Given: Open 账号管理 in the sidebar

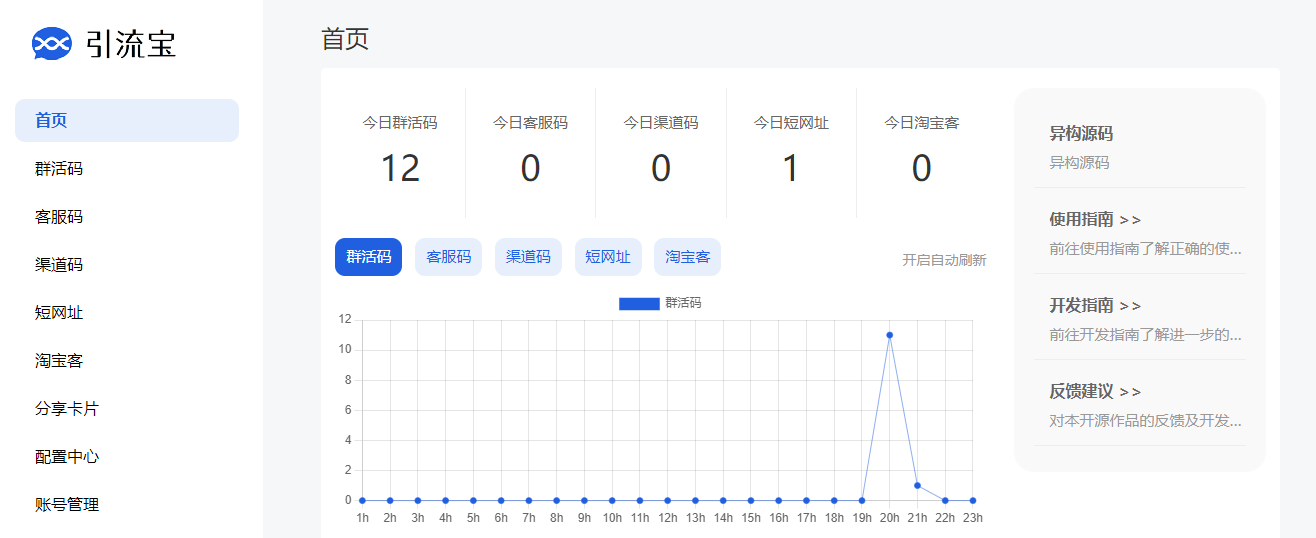Looking at the screenshot, I should [x=67, y=505].
